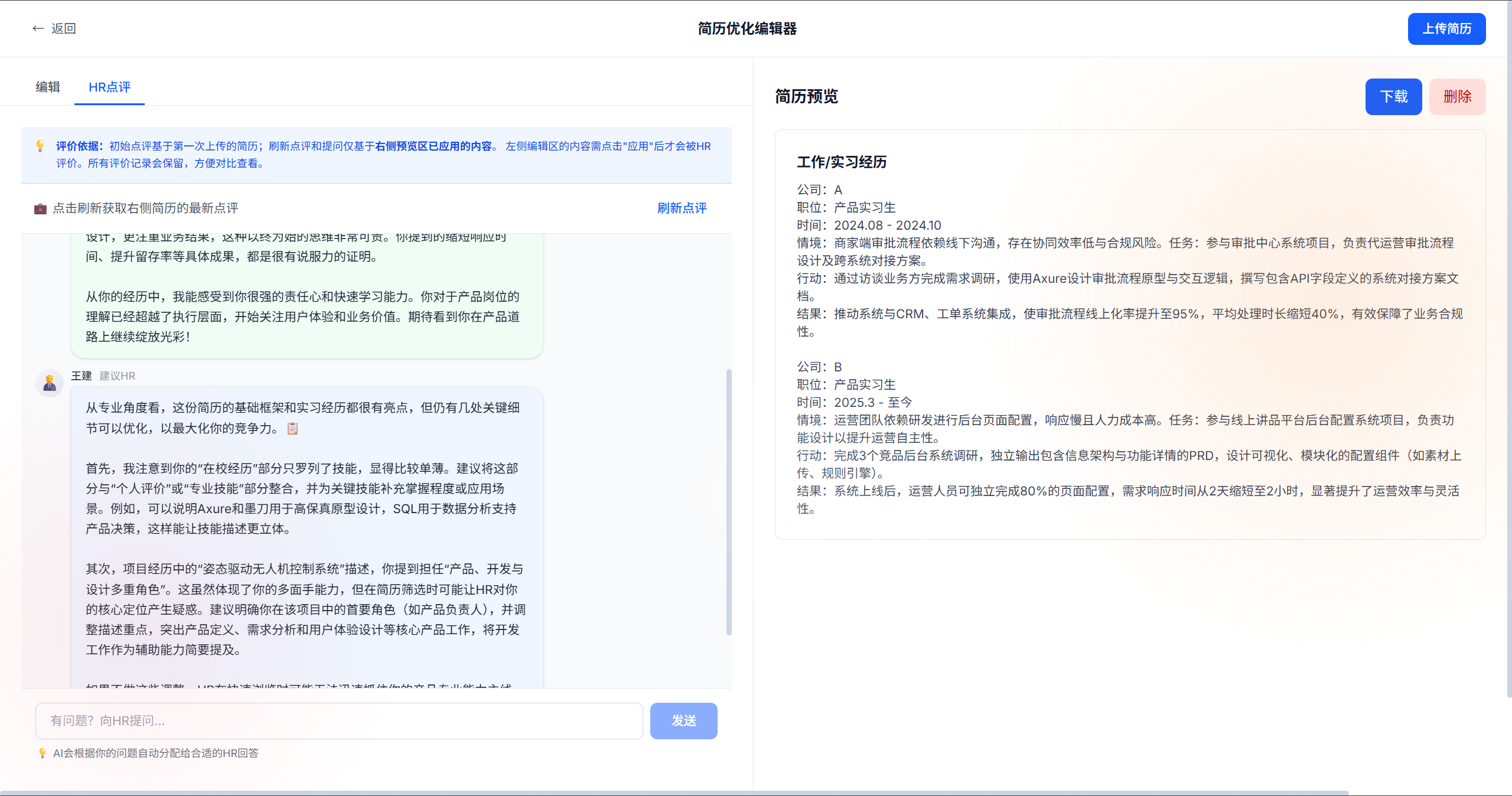Image resolution: width=1512 pixels, height=796 pixels.
Task: Click the 点击刷新获取右侧简历的最新点评 text
Action: [x=145, y=208]
